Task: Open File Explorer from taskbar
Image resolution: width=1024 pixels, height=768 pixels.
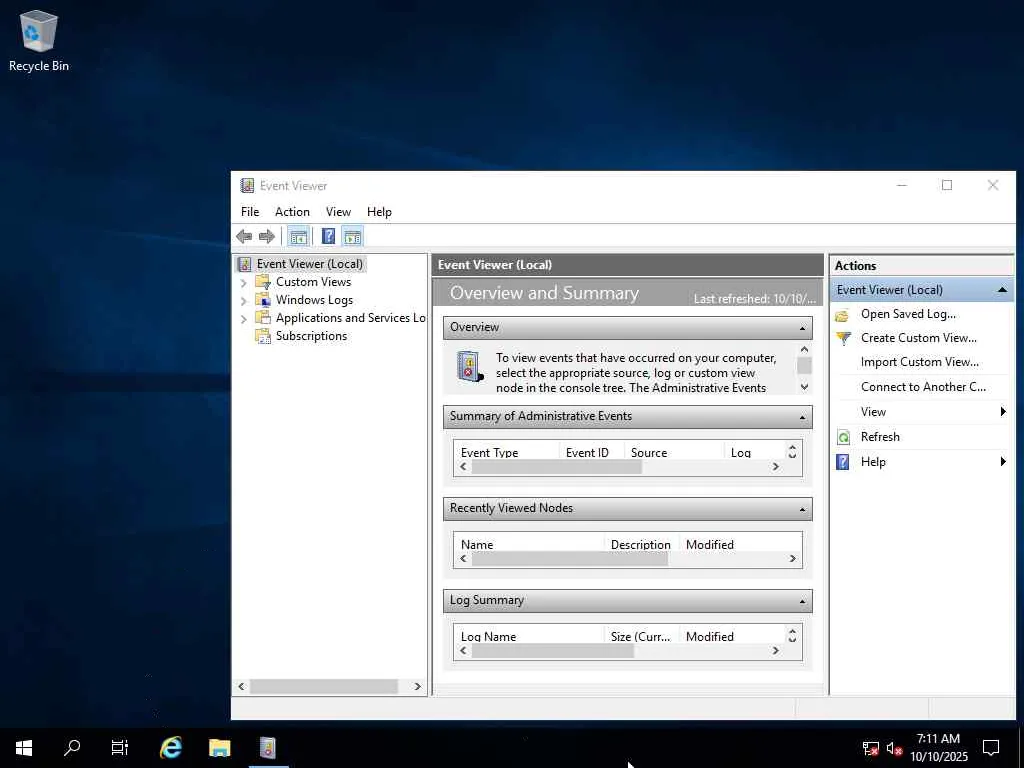Action: [219, 747]
